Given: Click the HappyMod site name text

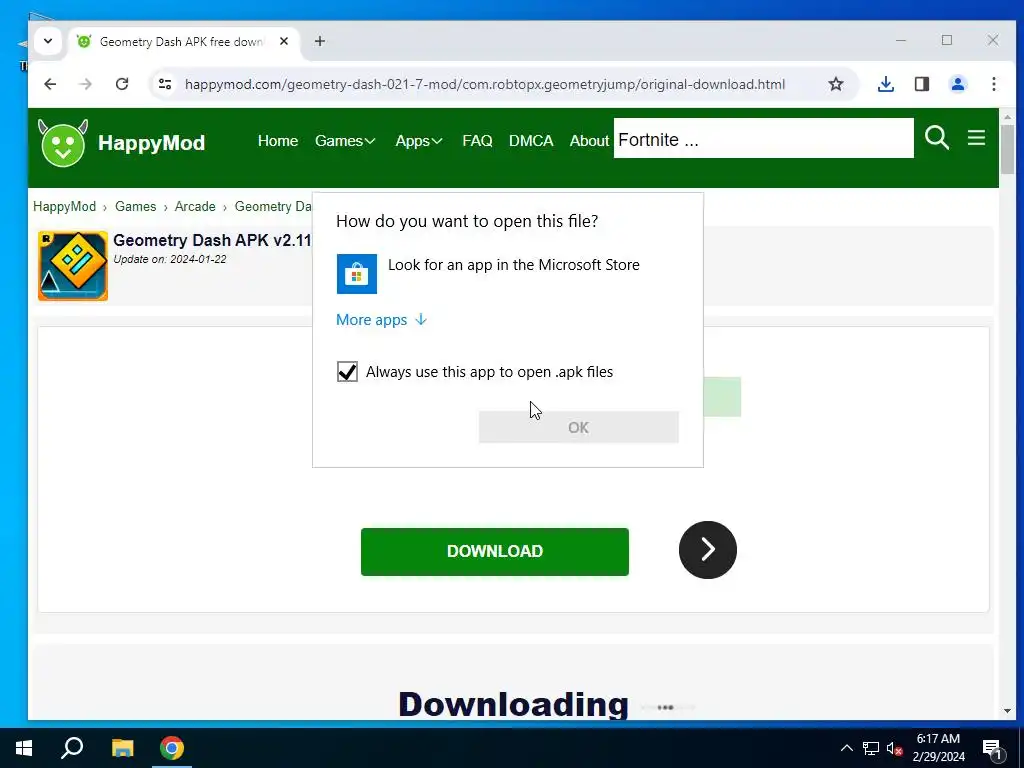Looking at the screenshot, I should pos(152,142).
